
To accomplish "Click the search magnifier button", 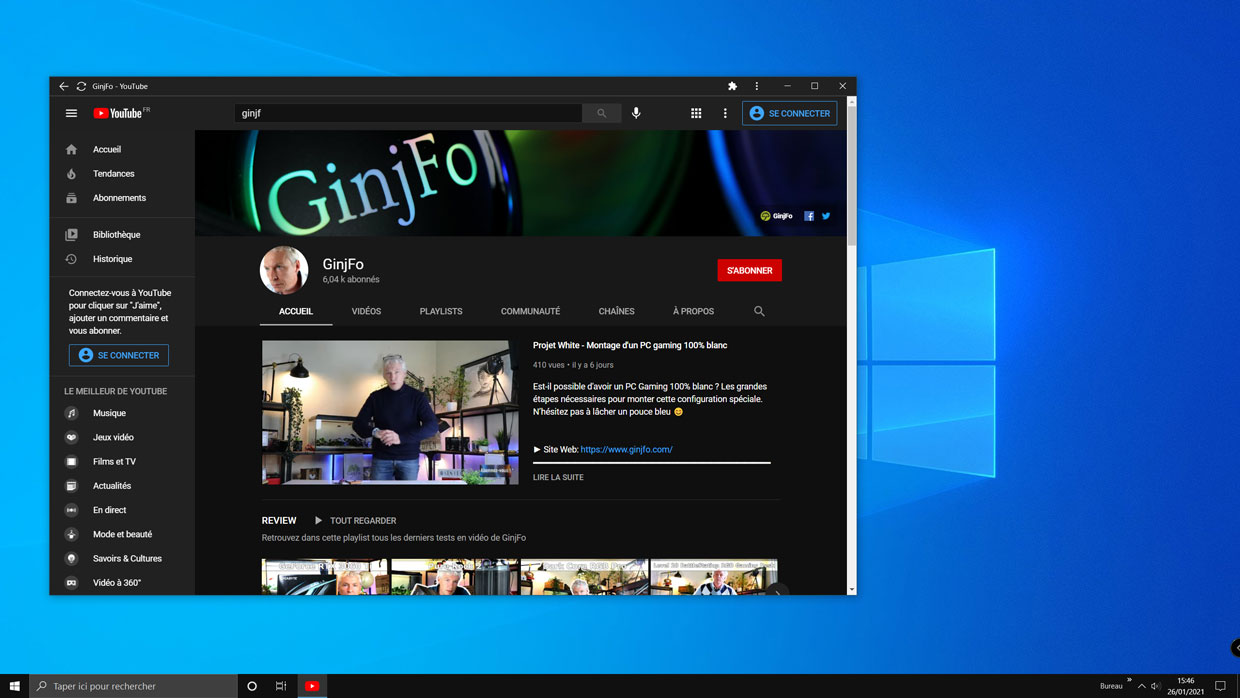I will (601, 113).
